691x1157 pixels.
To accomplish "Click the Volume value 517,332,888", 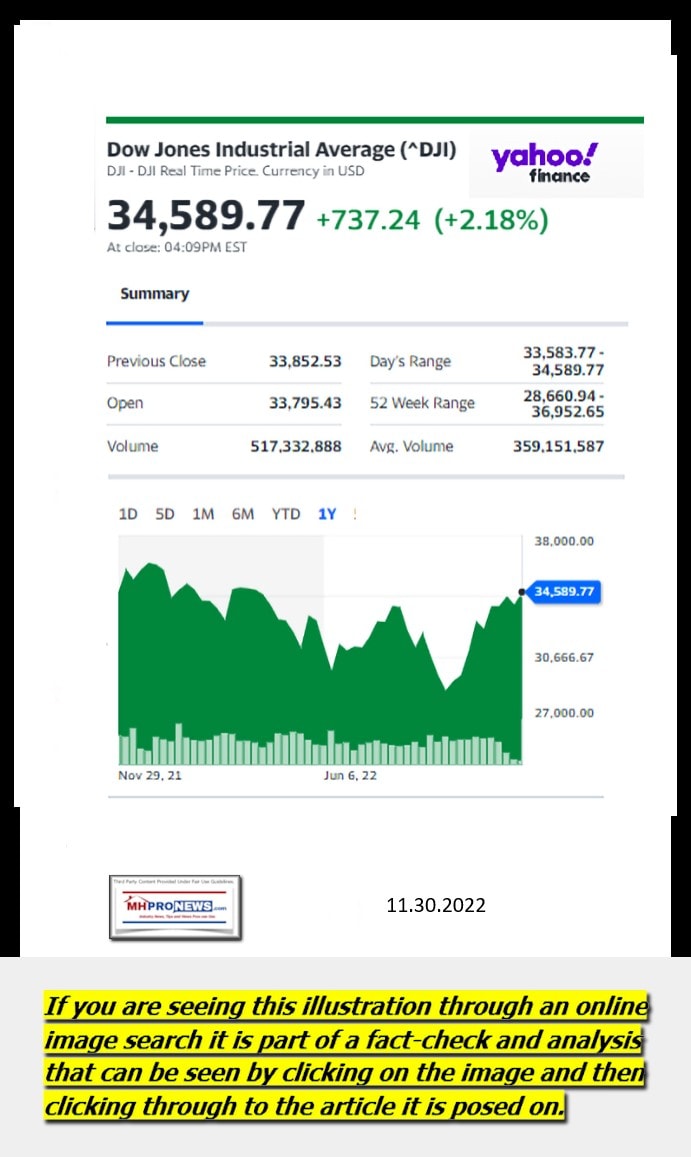I will (296, 446).
